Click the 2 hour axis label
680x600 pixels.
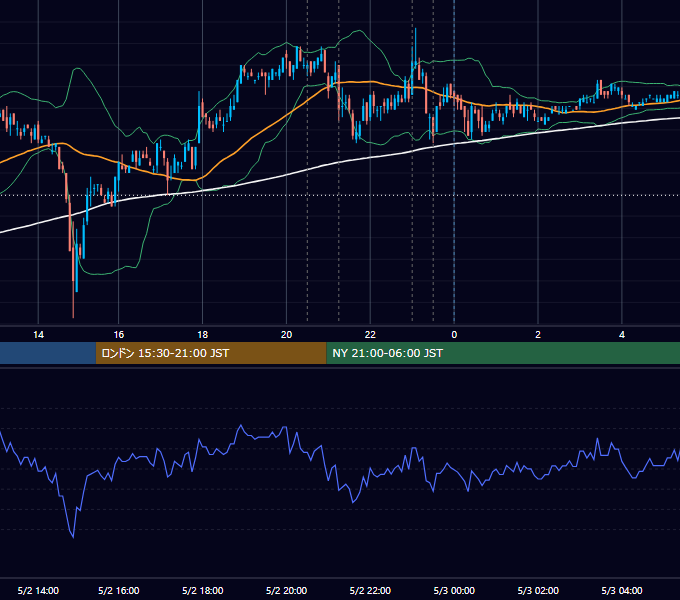pos(538,335)
